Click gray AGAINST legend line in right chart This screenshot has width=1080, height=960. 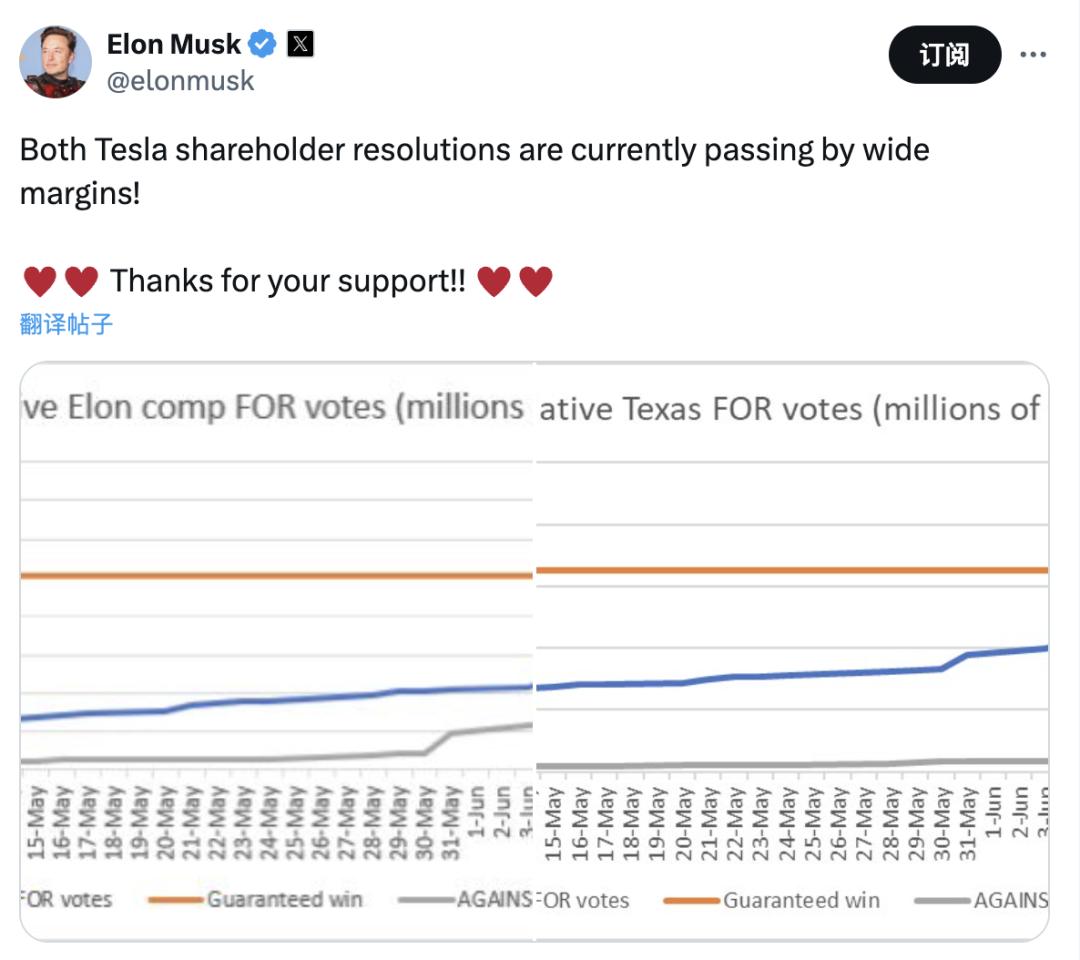click(942, 901)
